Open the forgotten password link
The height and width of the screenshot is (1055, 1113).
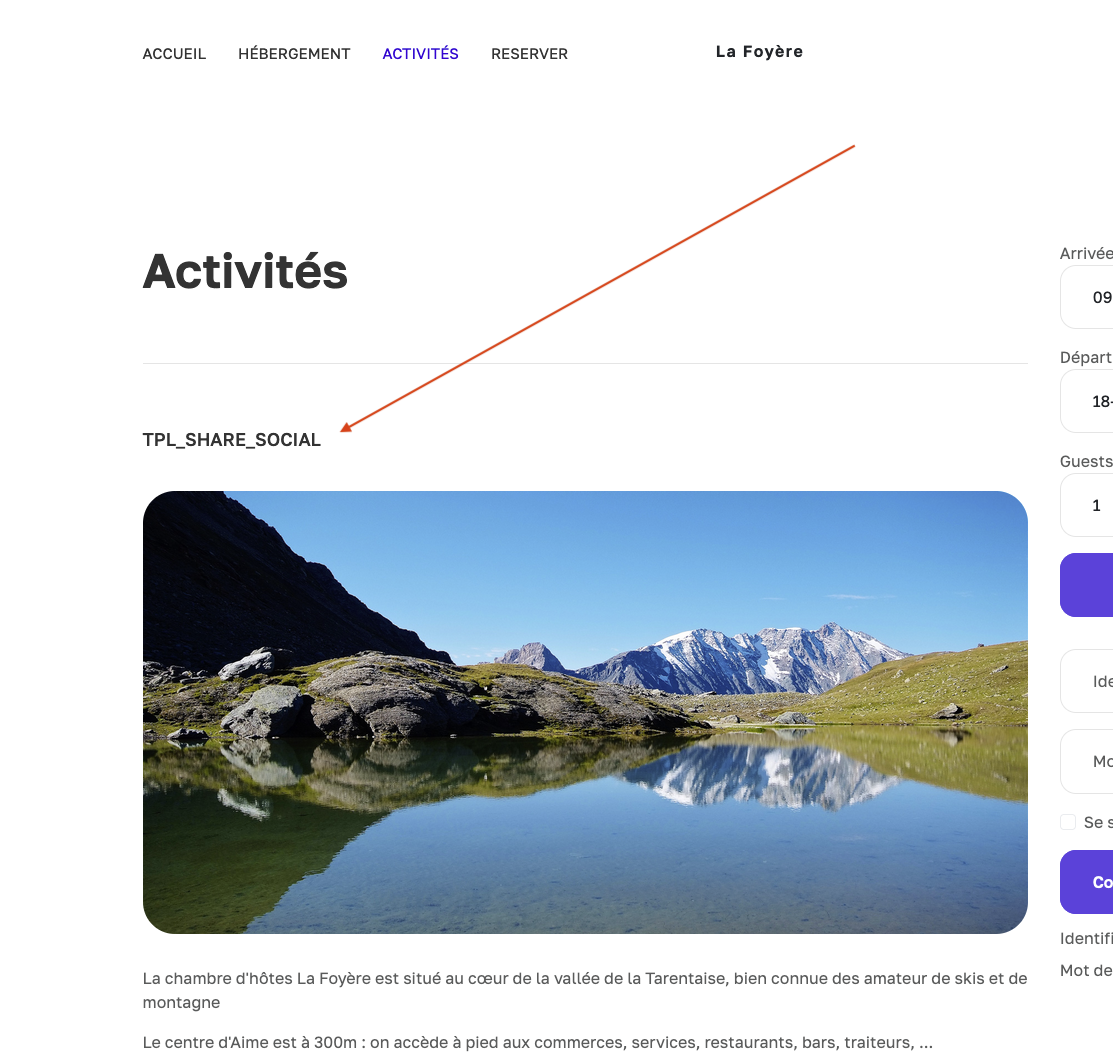pos(1086,971)
